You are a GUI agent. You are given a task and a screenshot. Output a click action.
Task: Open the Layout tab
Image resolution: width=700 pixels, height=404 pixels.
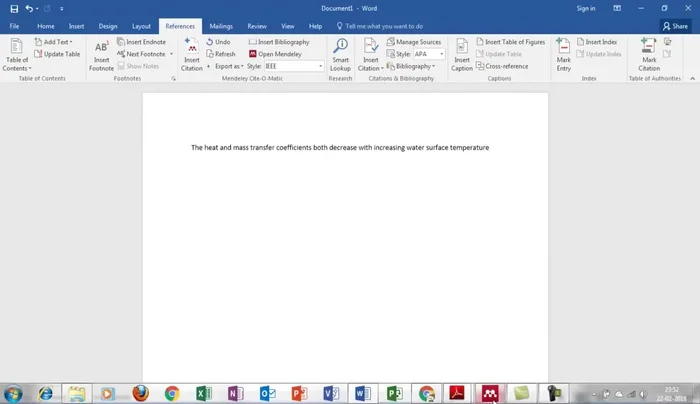pos(141,26)
